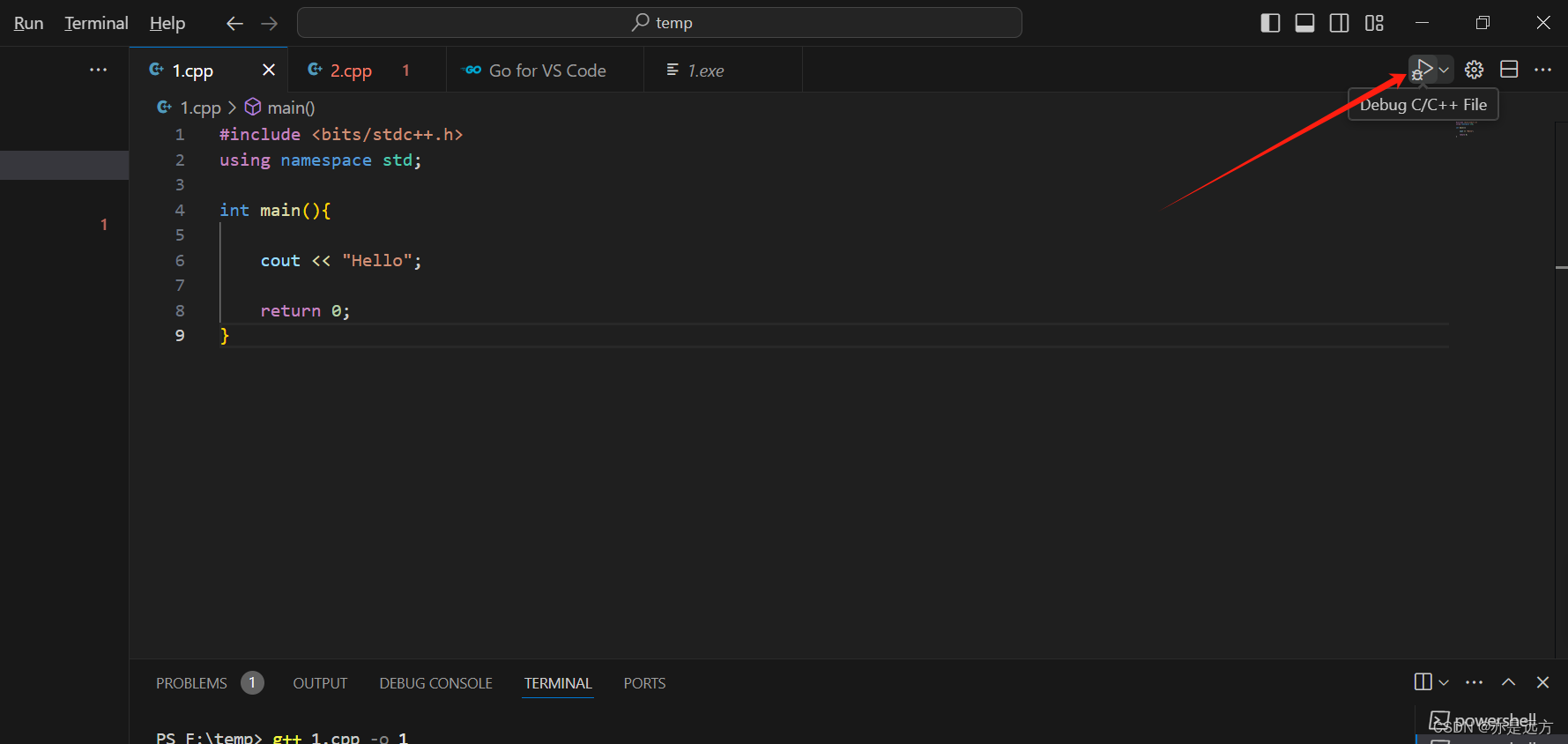Switch to the 1.exe tab
The height and width of the screenshot is (744, 1568).
705,71
